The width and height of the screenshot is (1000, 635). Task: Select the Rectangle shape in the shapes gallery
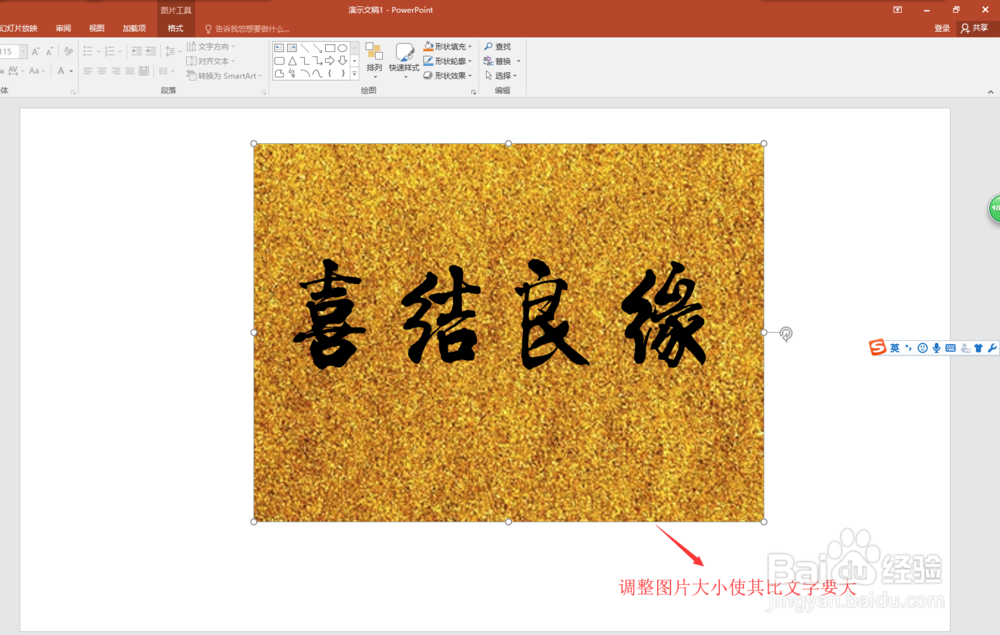click(330, 47)
